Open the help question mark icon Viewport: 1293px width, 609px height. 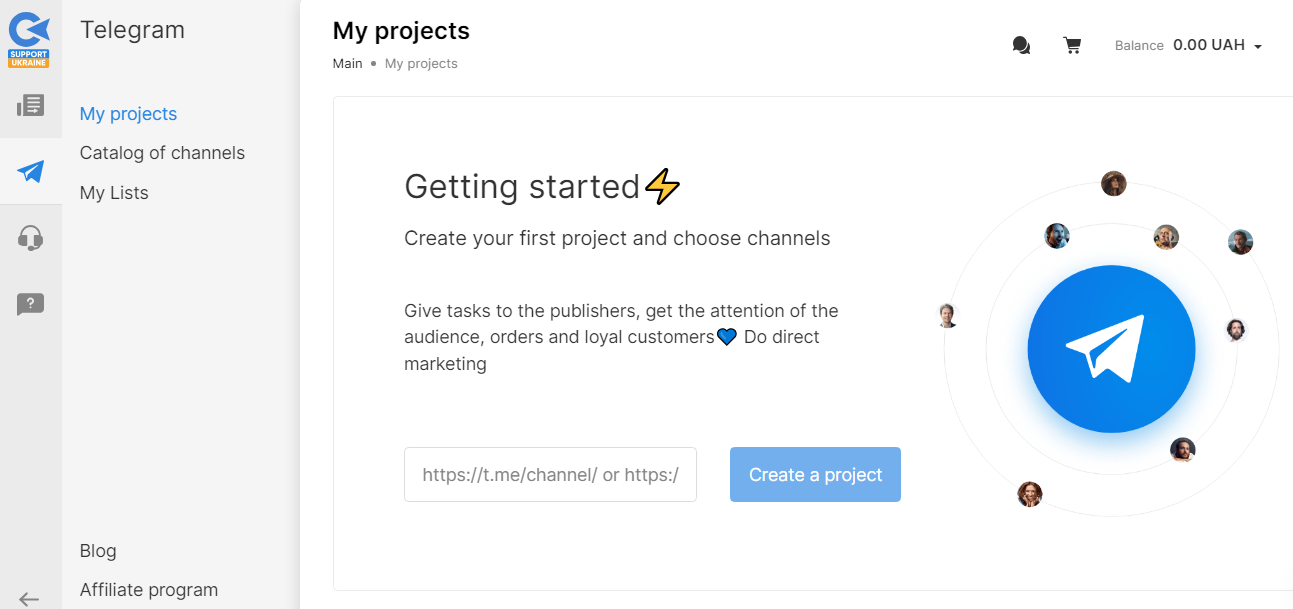click(x=31, y=304)
